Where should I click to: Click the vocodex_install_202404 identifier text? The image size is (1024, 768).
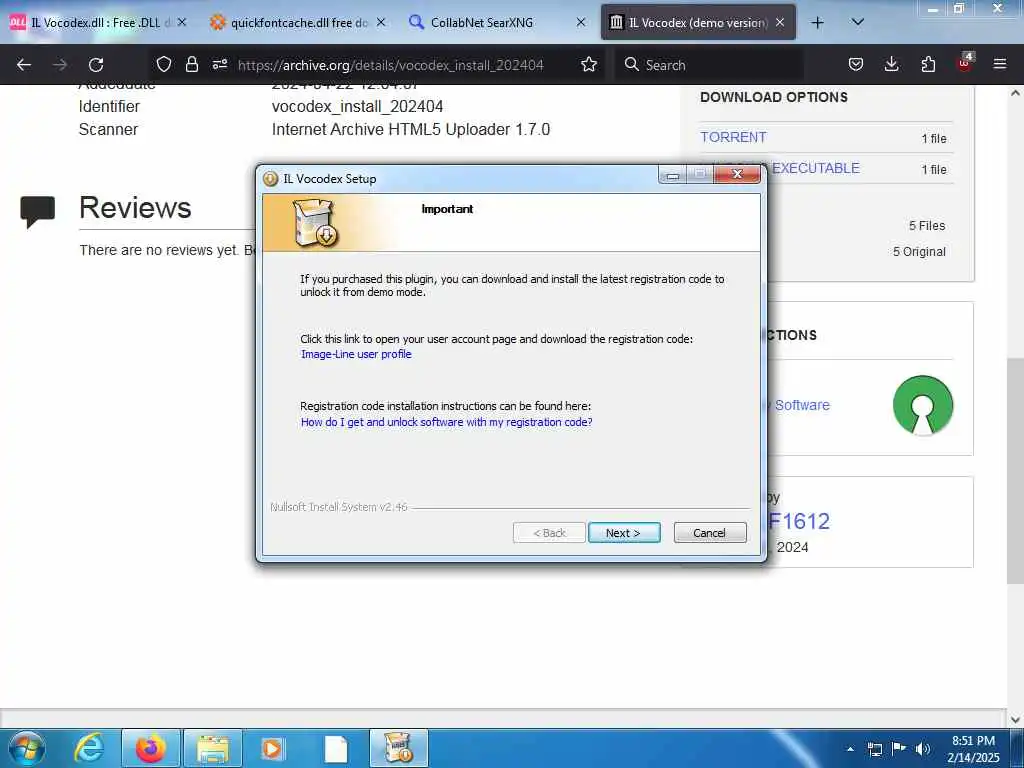[357, 106]
